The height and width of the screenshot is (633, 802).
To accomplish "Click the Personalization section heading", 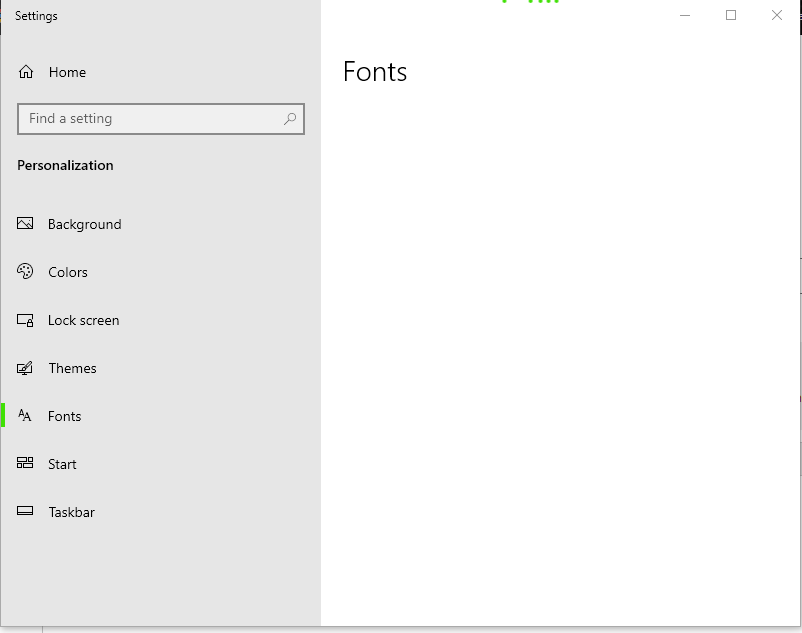I will (x=65, y=165).
